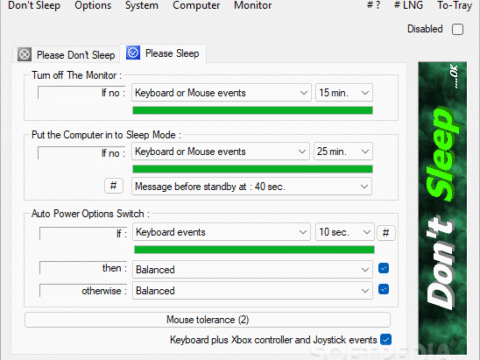Switch to Please Don't Sleep tab
Screen dimensions: 480x360
click(67, 54)
